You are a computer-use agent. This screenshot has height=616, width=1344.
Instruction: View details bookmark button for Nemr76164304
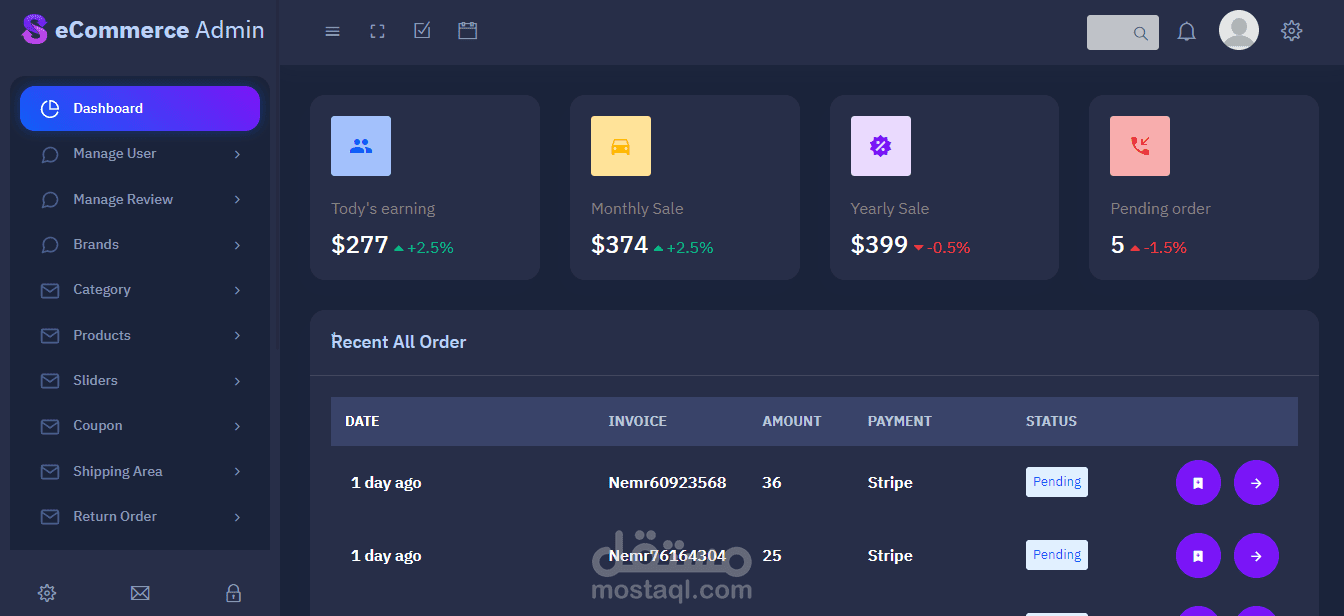[1198, 556]
